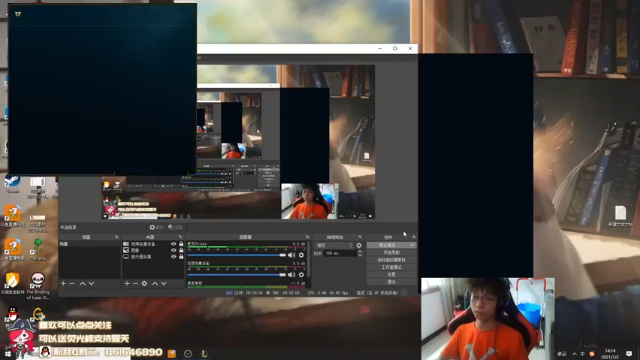Click start virtual camera button
The width and height of the screenshot is (640, 360).
point(391,260)
